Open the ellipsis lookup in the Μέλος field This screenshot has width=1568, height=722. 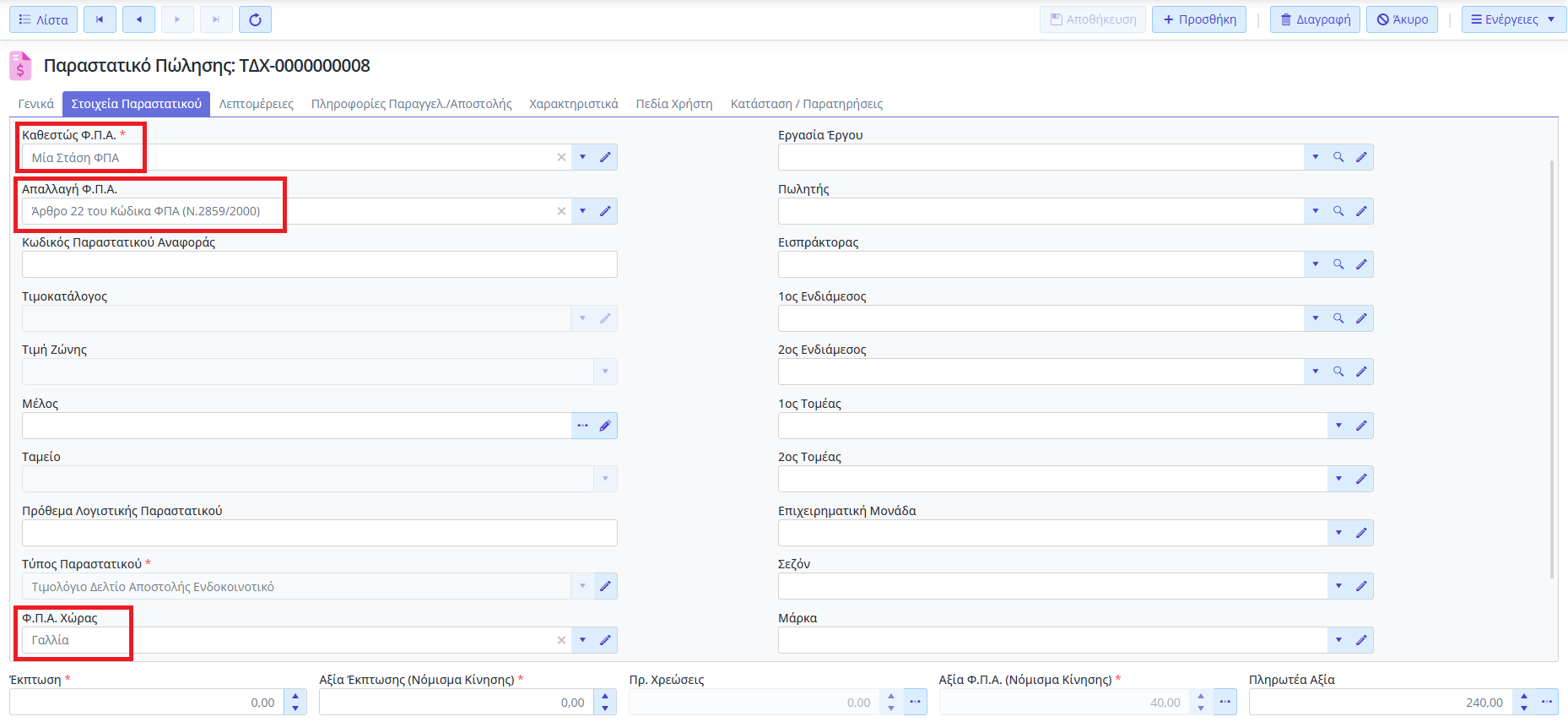click(x=582, y=426)
